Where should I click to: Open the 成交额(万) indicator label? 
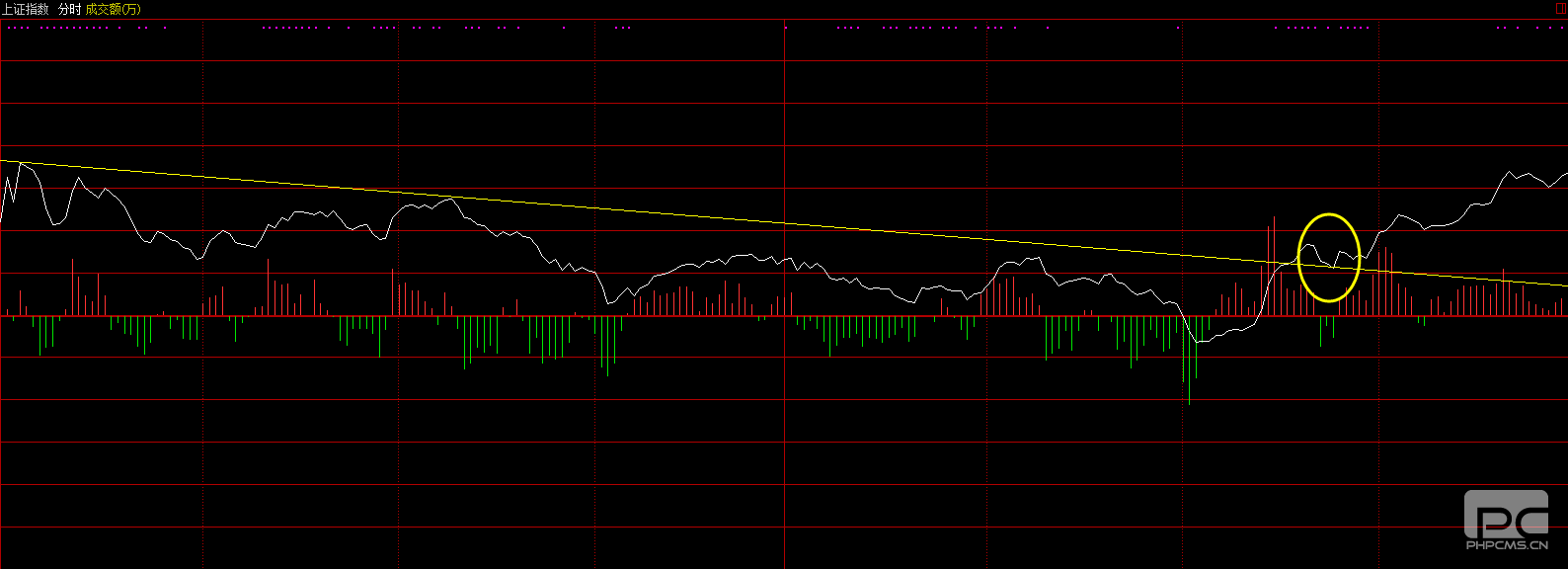(114, 9)
